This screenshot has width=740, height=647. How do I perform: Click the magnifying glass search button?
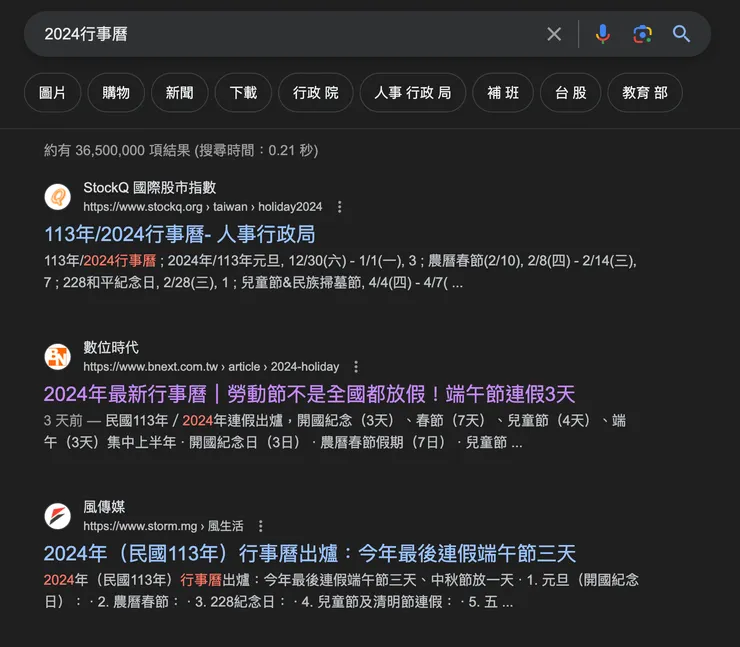pos(681,34)
